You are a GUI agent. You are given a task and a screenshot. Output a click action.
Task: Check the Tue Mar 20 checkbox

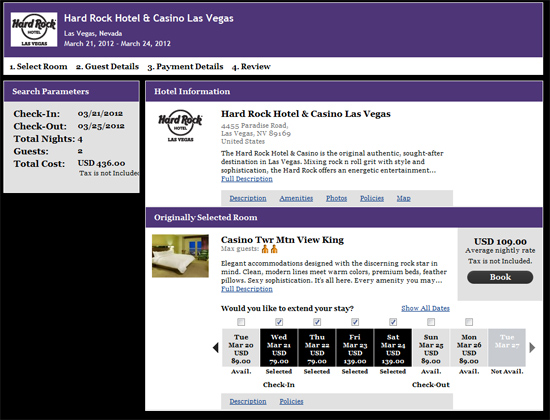tap(241, 322)
